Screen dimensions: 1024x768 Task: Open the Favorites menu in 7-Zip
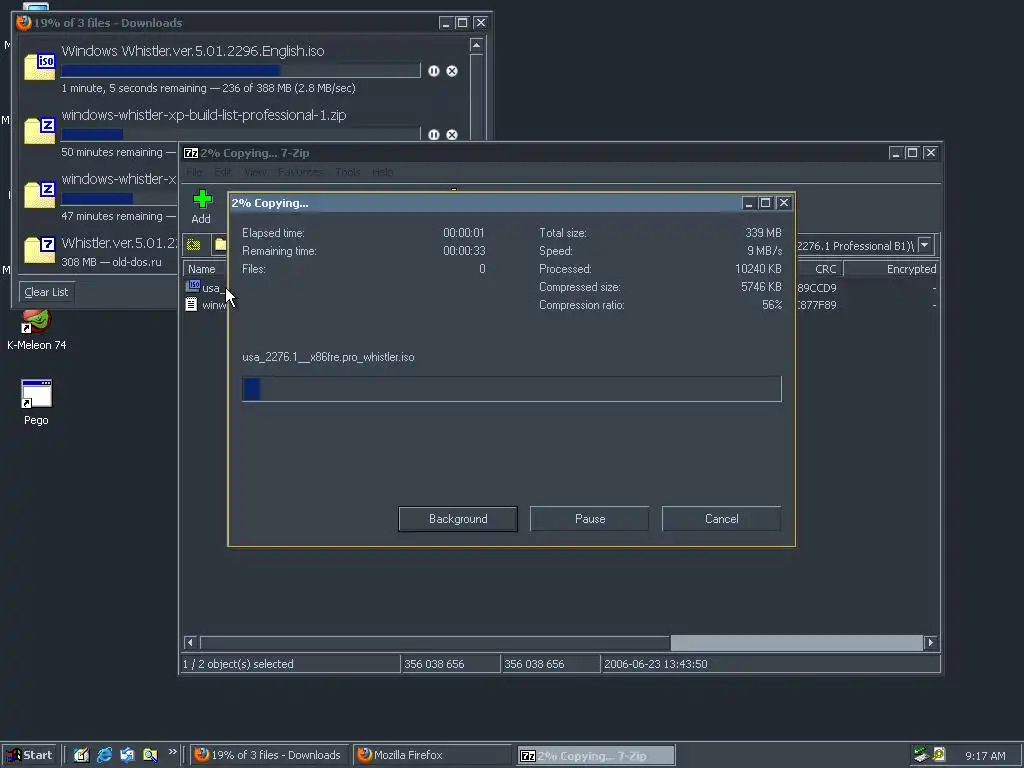[x=300, y=172]
